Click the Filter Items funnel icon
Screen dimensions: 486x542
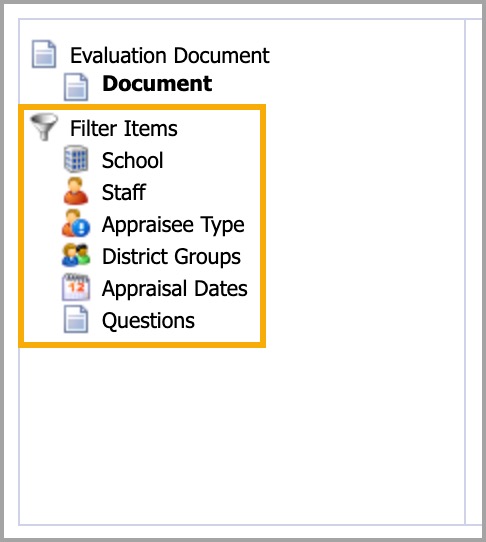(x=44, y=127)
